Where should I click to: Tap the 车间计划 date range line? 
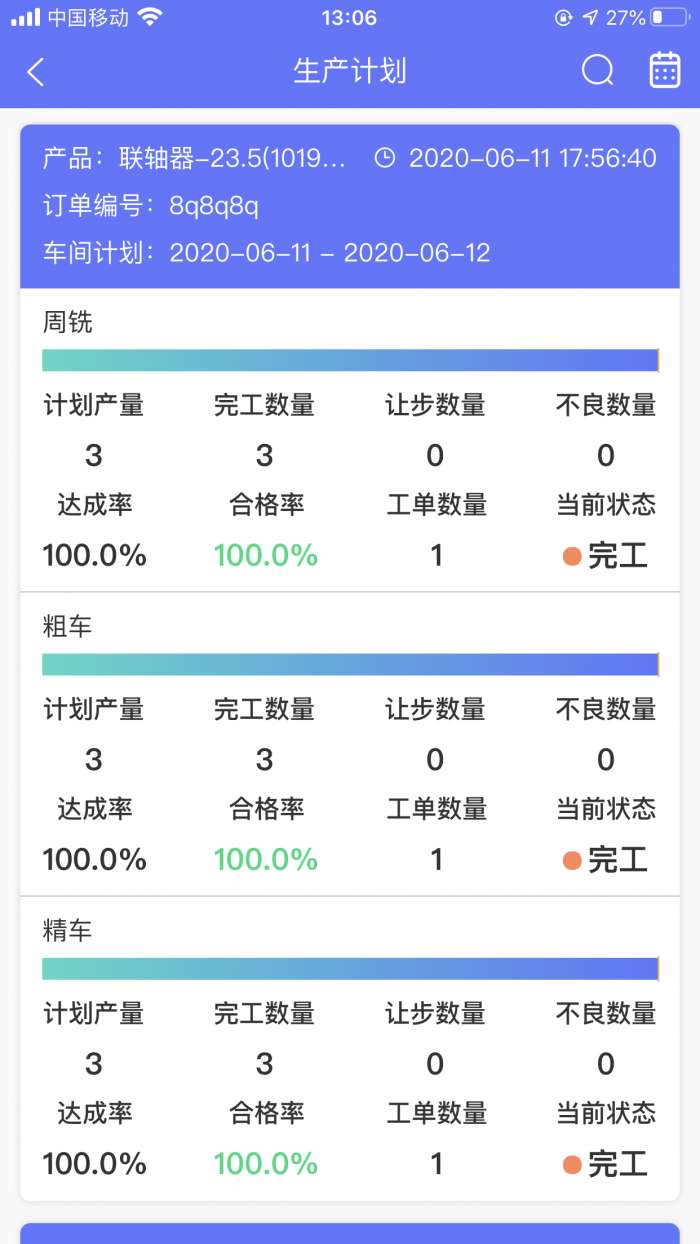[x=267, y=253]
